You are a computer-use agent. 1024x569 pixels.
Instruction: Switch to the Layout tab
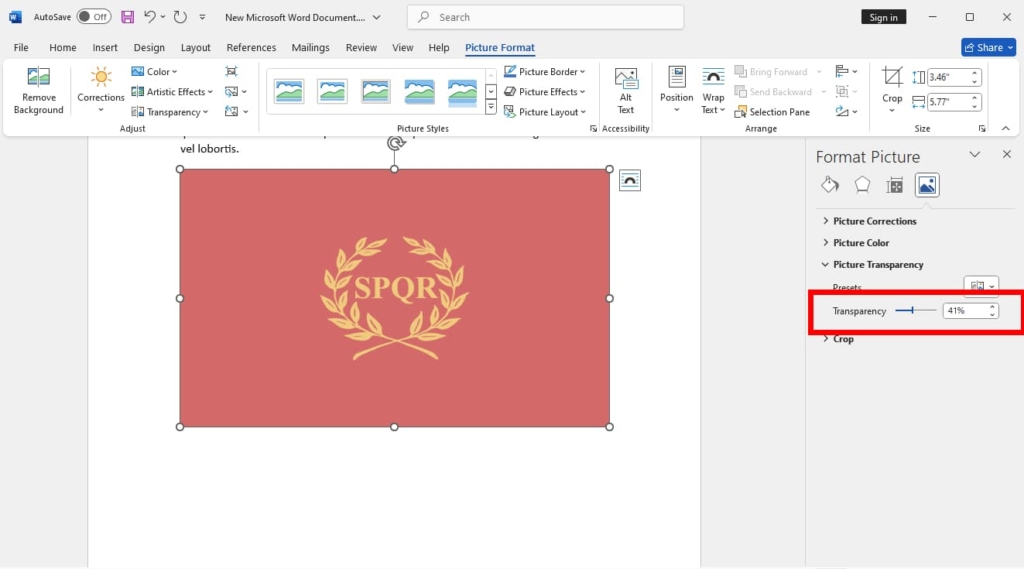195,48
